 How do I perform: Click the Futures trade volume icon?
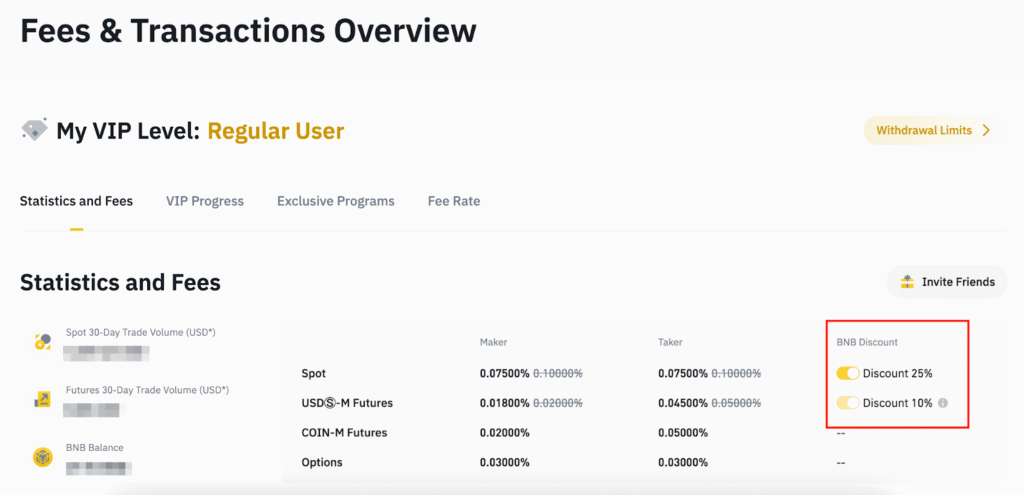click(42, 399)
